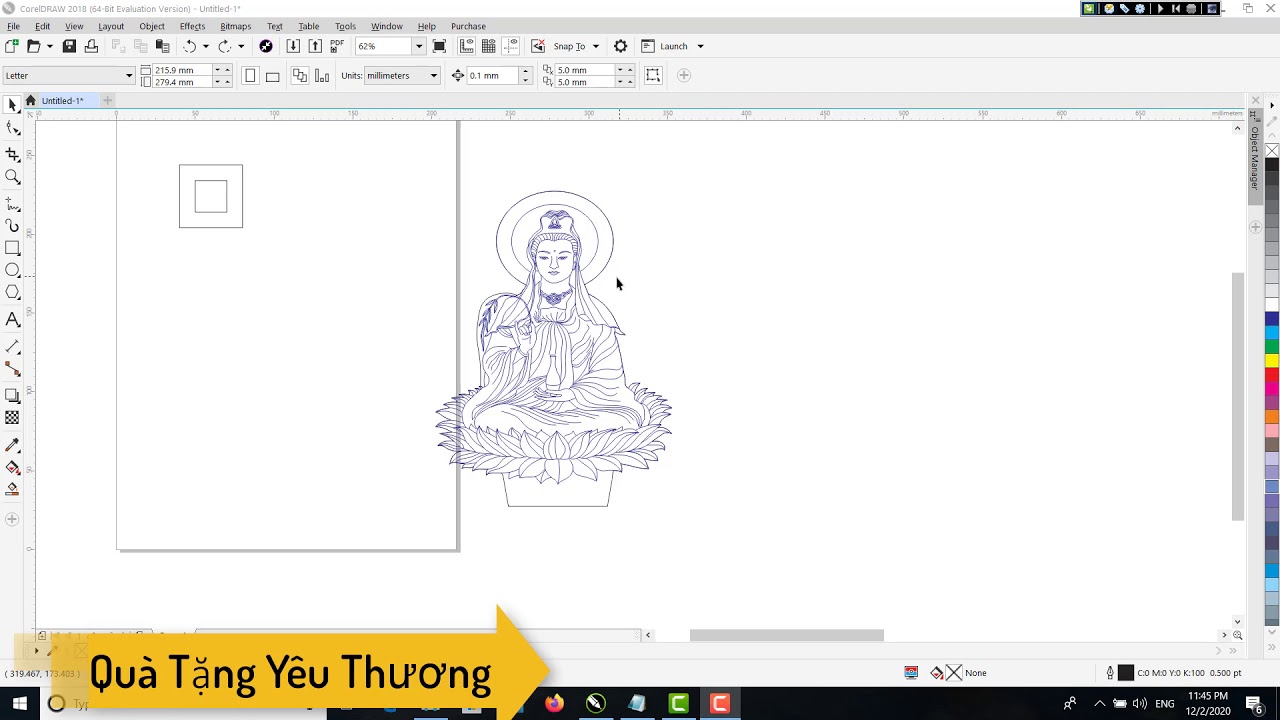Pick the Artistic Media tool
Image resolution: width=1280 pixels, height=720 pixels.
[x=12, y=226]
